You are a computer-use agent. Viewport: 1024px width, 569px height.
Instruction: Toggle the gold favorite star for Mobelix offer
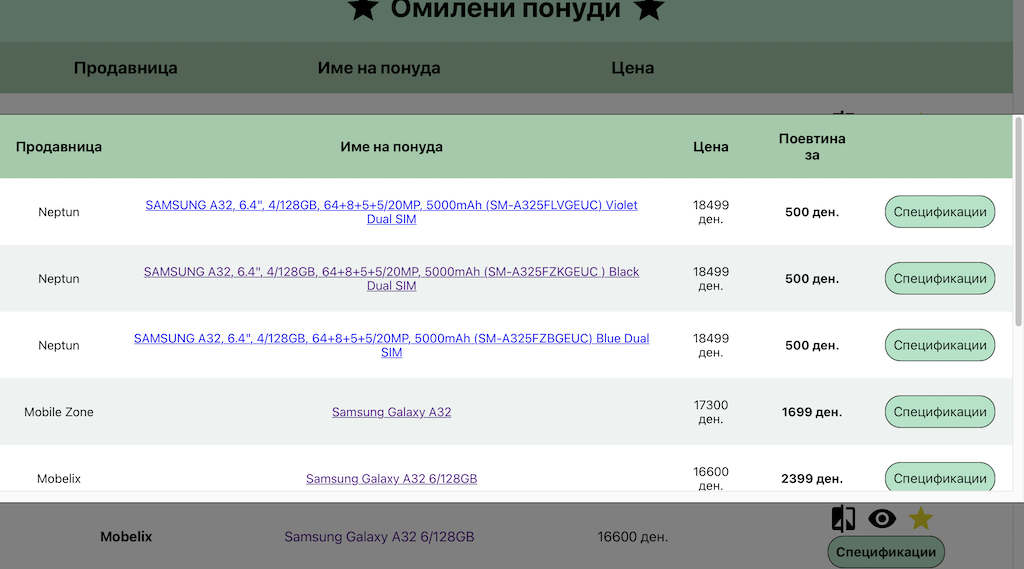(920, 518)
